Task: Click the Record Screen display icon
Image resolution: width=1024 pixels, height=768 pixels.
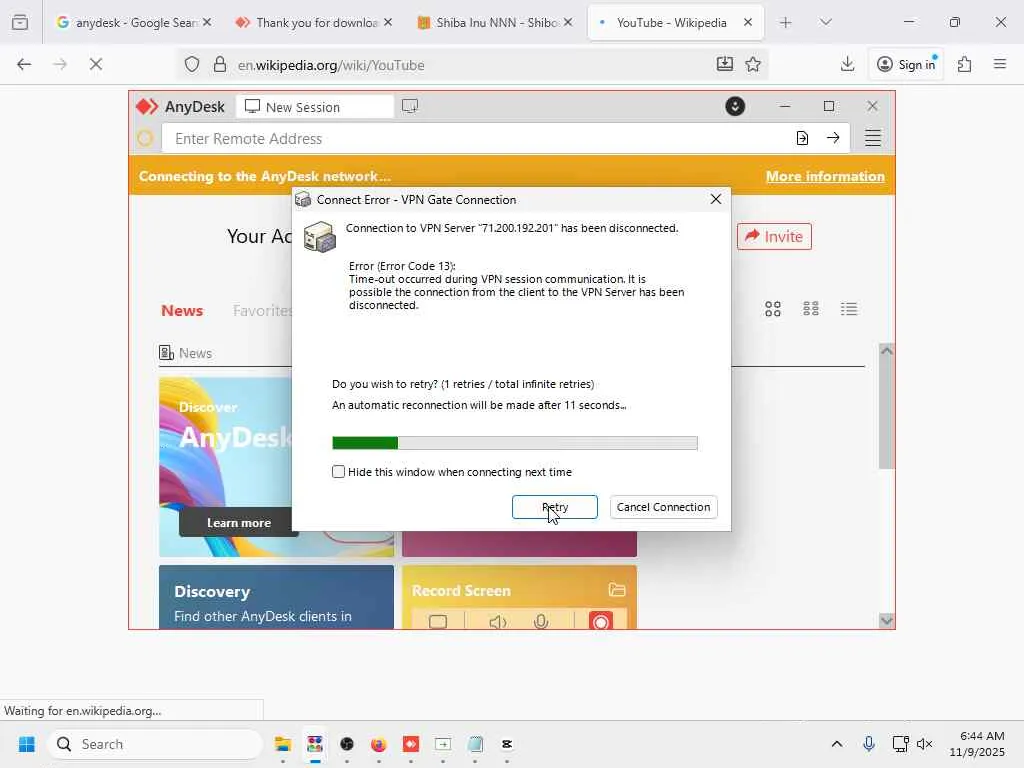Action: [438, 622]
